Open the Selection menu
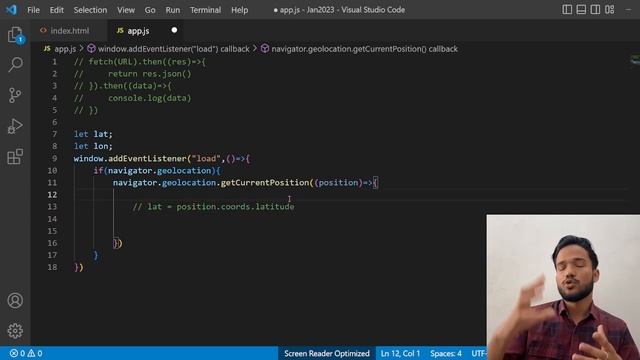 click(90, 10)
